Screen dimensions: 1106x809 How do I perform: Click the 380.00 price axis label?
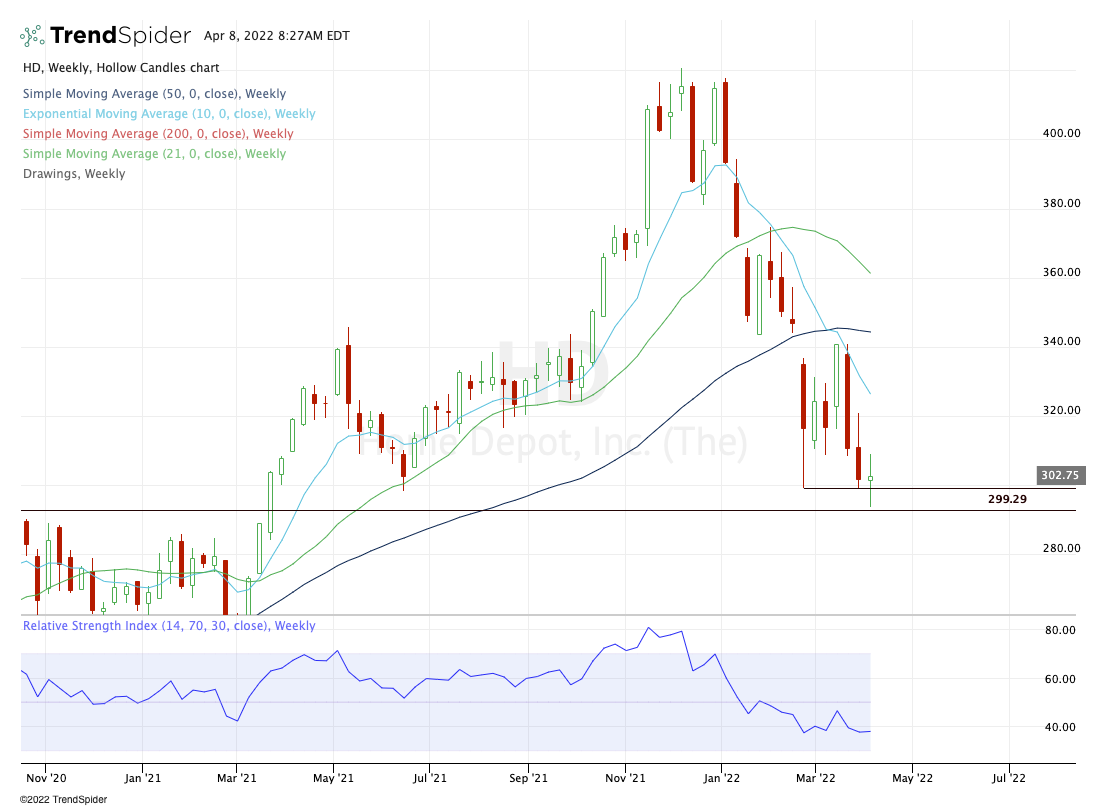pyautogui.click(x=1062, y=203)
